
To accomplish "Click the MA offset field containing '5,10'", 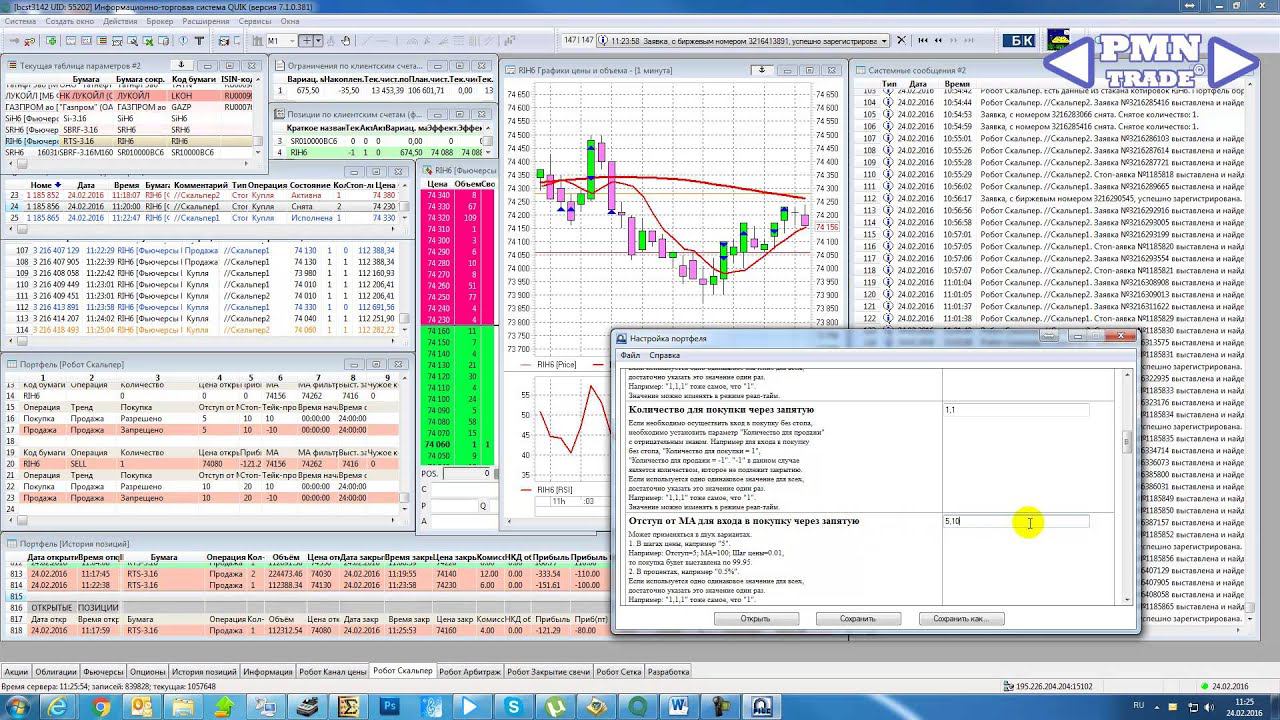I will point(1016,521).
